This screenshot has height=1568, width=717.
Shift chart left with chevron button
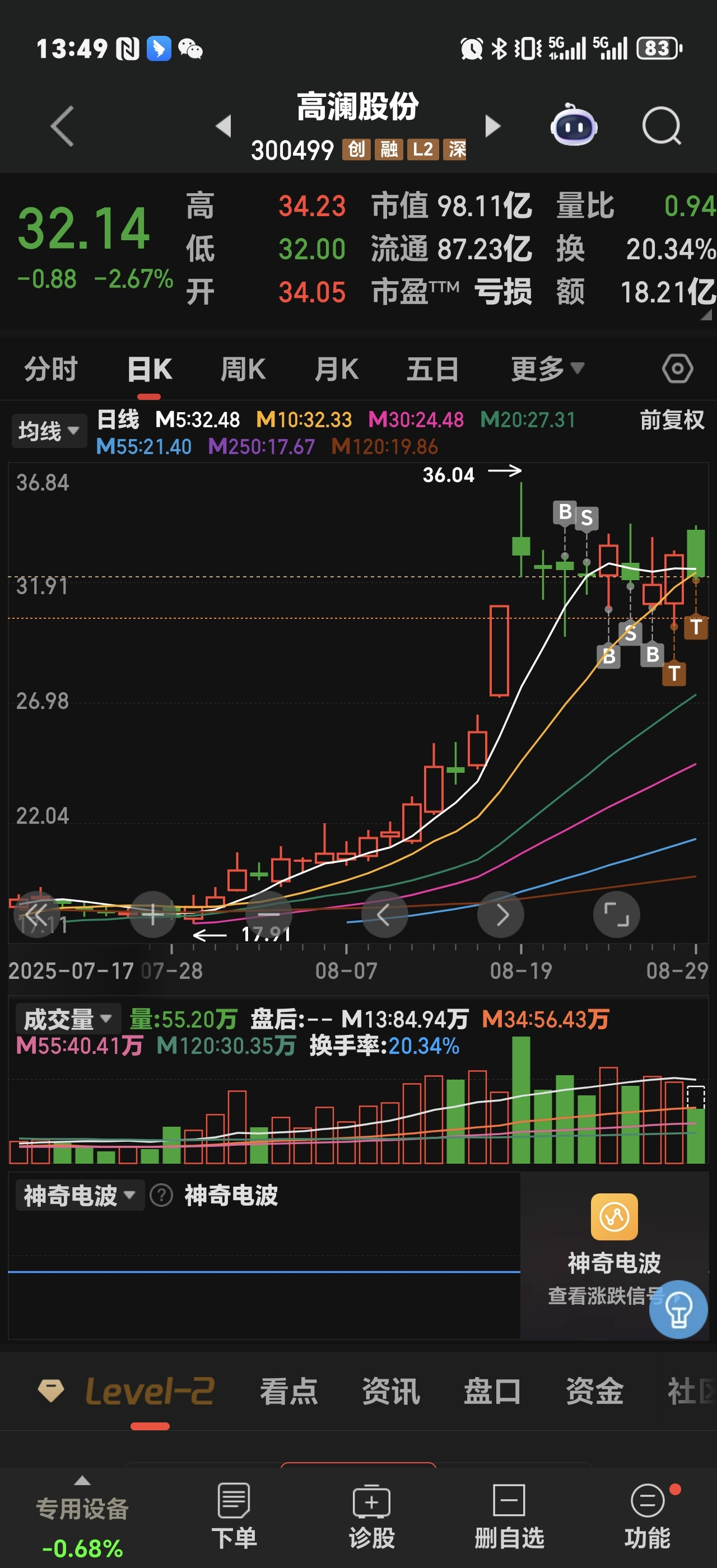[385, 914]
